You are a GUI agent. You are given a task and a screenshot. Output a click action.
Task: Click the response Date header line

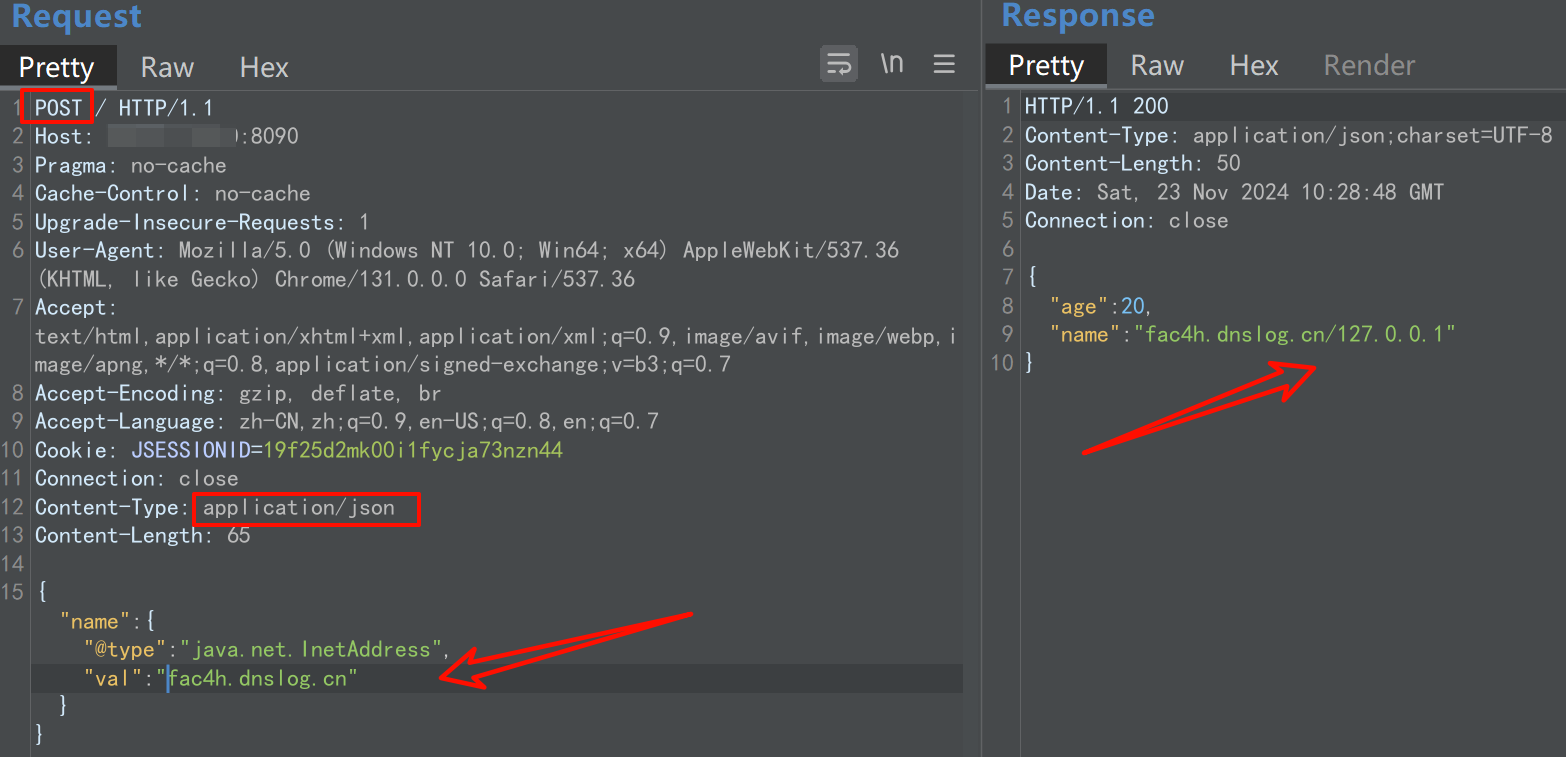coord(1235,192)
